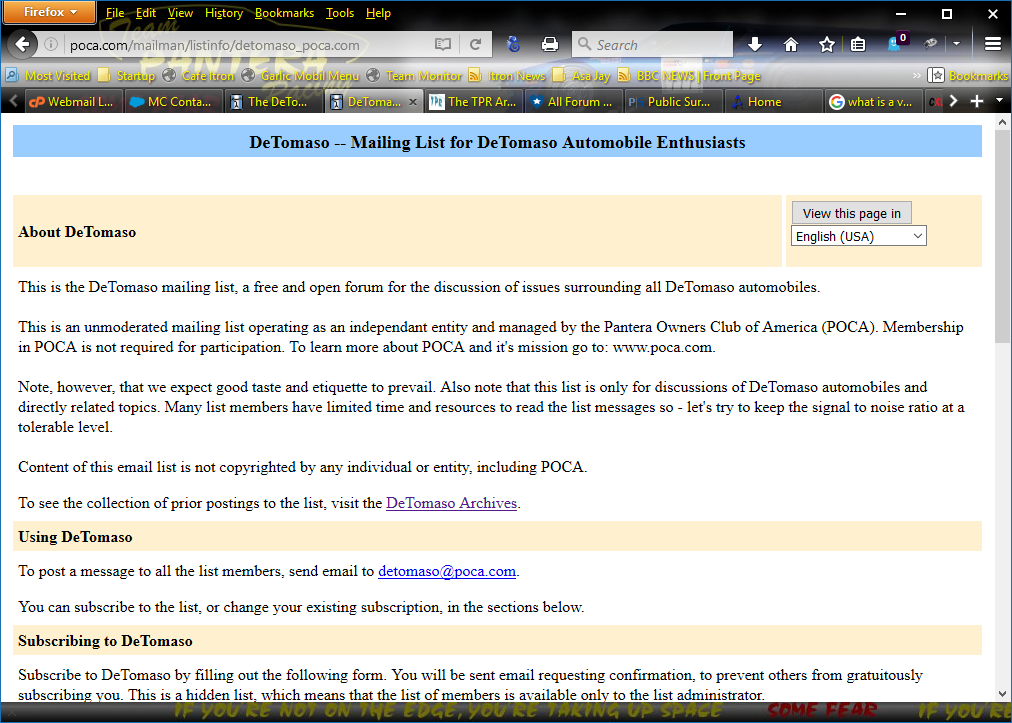Open the Asa Jay bookmarks folder
The image size is (1012, 723).
click(582, 76)
